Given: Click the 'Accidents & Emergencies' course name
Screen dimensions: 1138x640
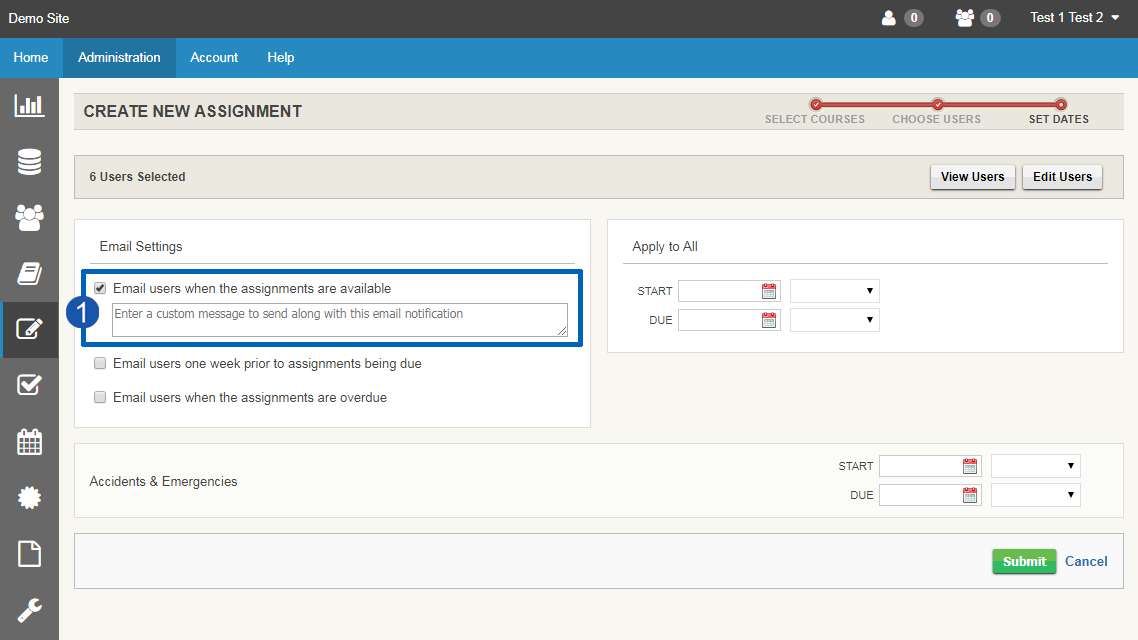Looking at the screenshot, I should click(163, 482).
